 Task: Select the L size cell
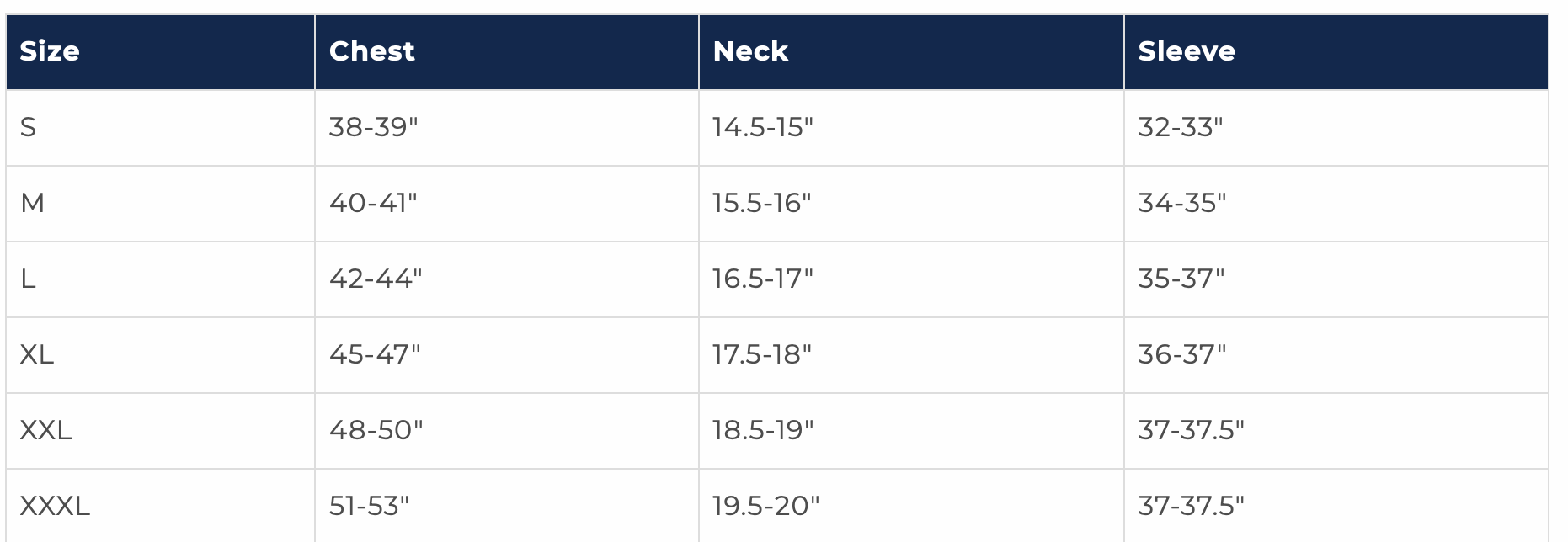point(29,279)
